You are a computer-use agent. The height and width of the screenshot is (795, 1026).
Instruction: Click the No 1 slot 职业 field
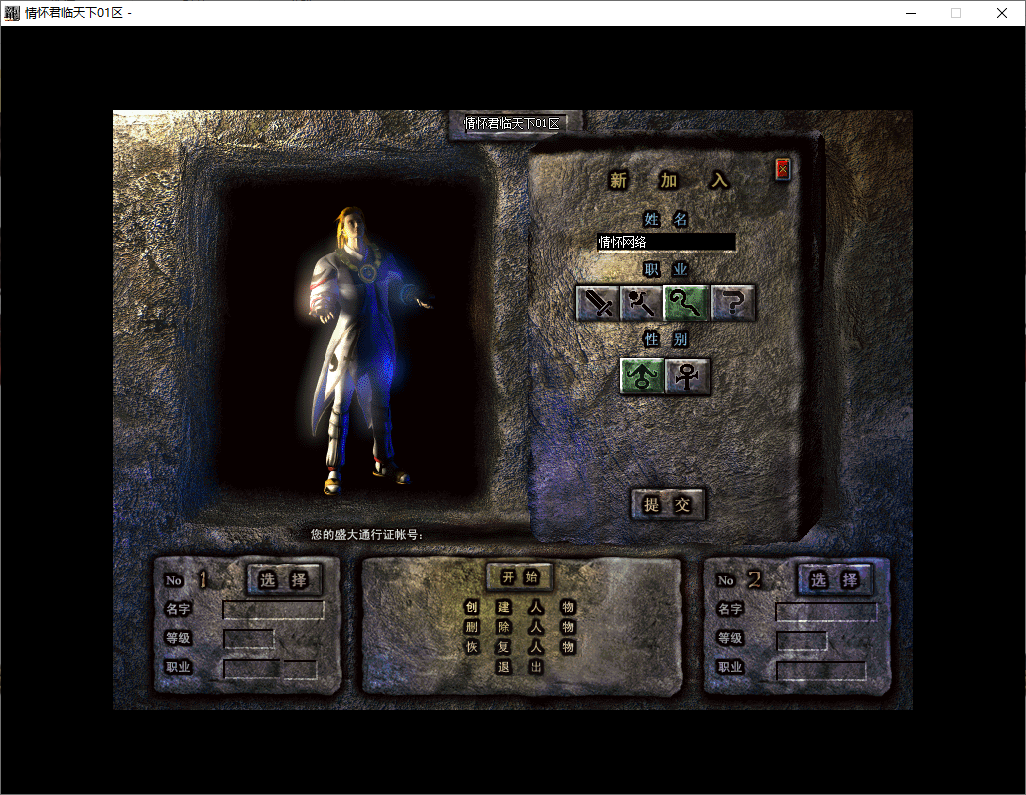270,669
